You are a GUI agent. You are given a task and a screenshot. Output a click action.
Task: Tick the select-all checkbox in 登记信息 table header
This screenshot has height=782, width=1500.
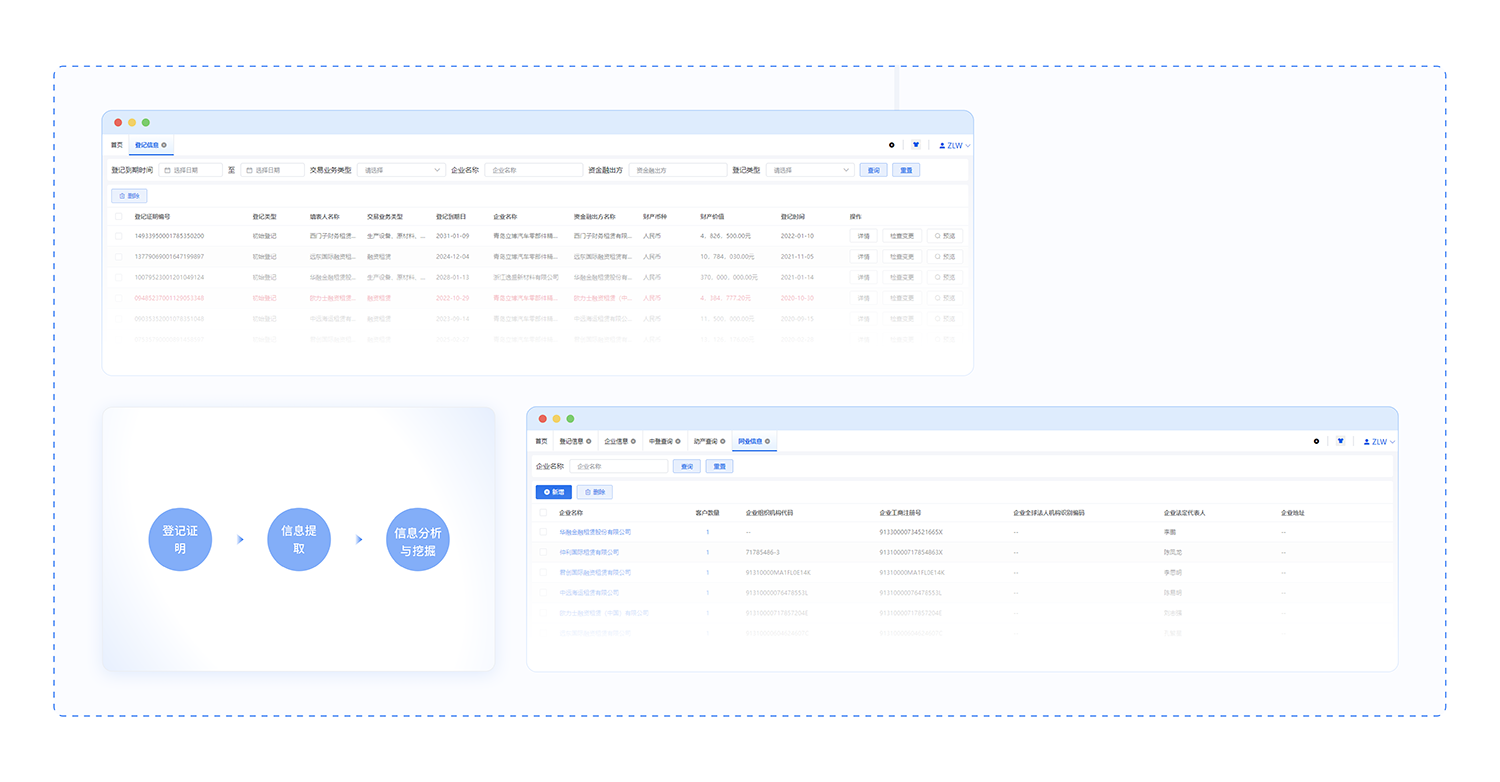point(119,217)
